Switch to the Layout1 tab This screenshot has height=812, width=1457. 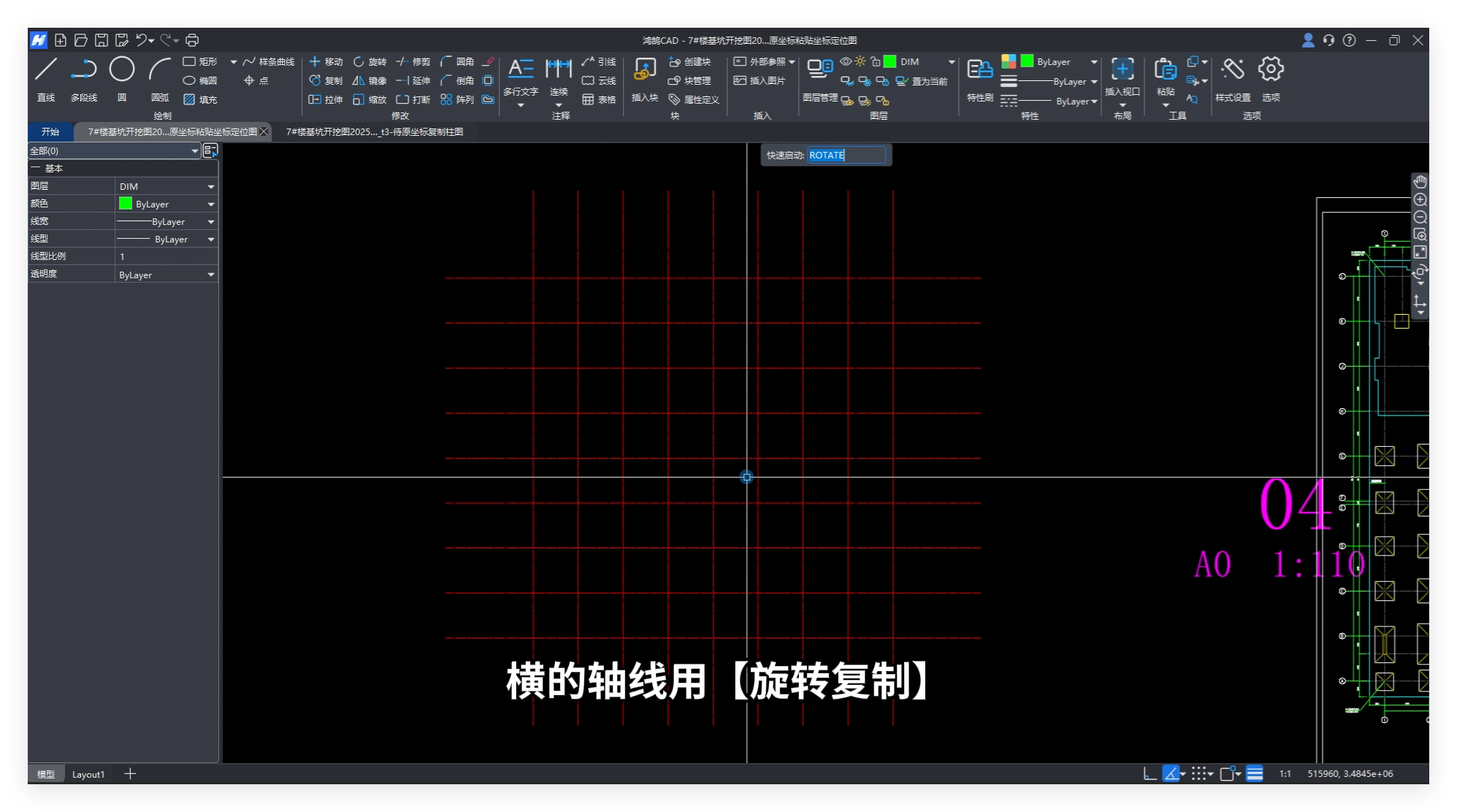88,775
